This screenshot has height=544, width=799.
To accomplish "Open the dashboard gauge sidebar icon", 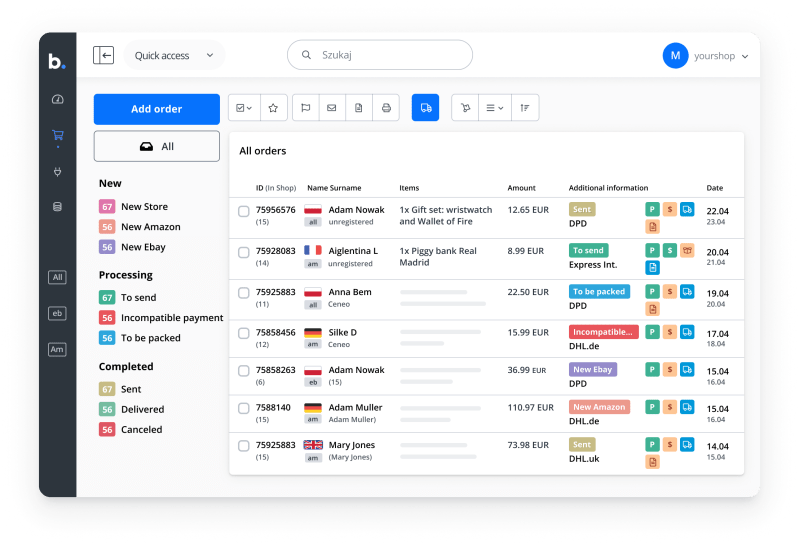I will pyautogui.click(x=58, y=99).
